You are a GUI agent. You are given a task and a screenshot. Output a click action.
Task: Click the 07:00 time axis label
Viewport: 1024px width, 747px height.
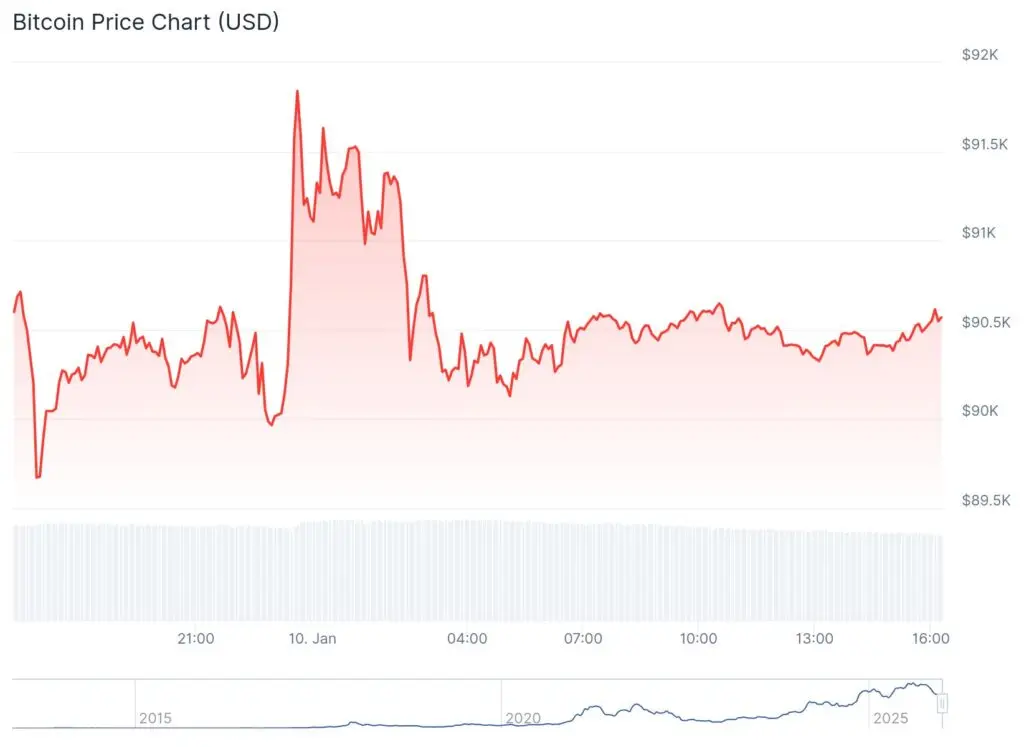pyautogui.click(x=583, y=638)
